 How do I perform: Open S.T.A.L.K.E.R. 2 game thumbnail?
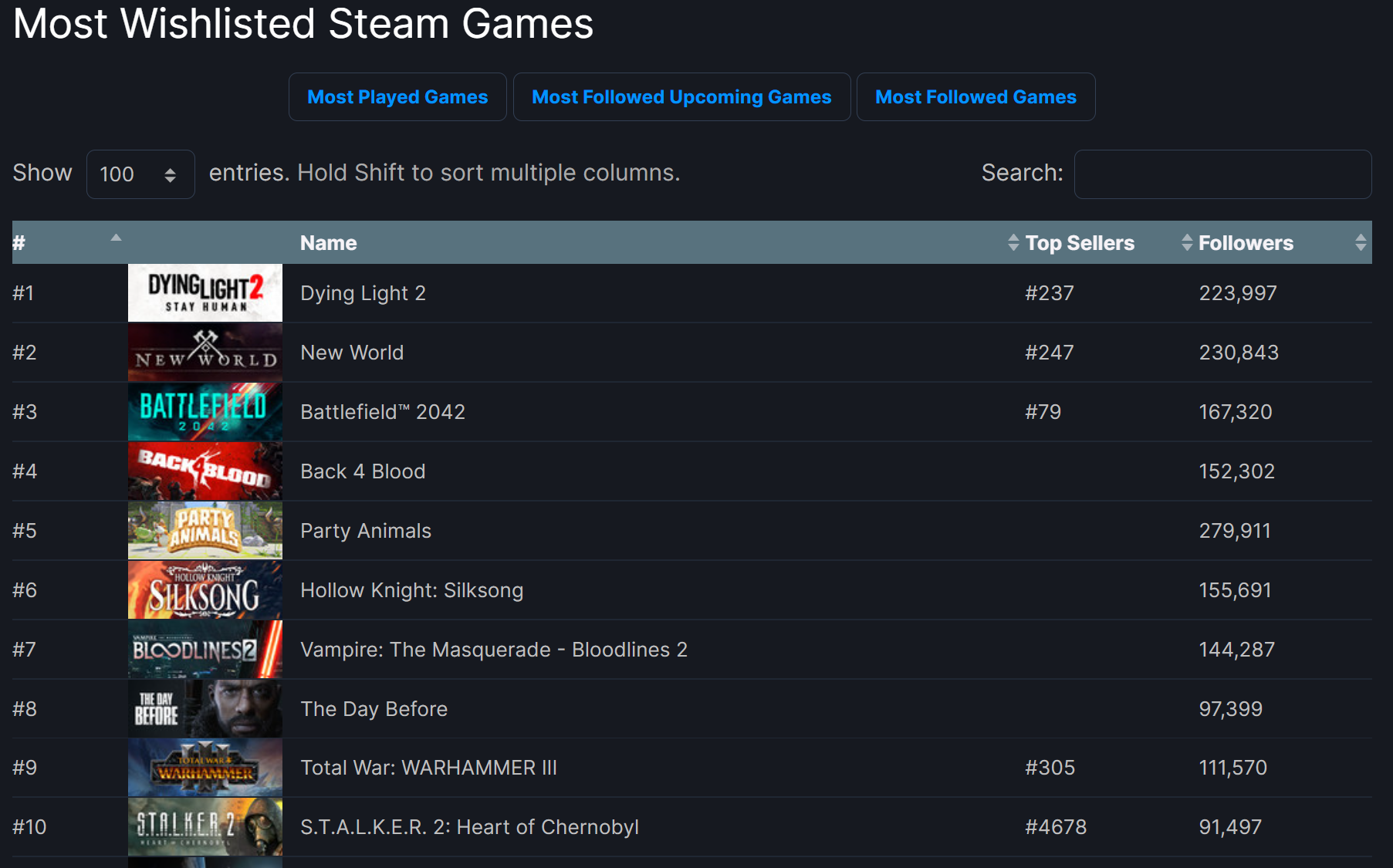tap(205, 827)
